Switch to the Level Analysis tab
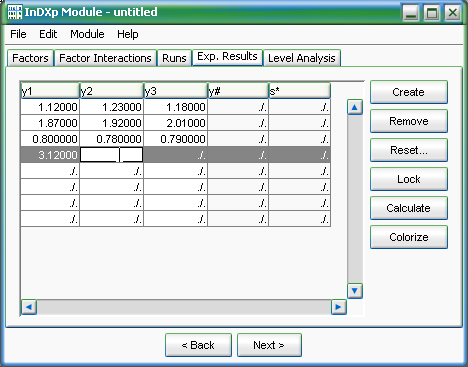Viewport: 468px width, 367px height. 302,58
